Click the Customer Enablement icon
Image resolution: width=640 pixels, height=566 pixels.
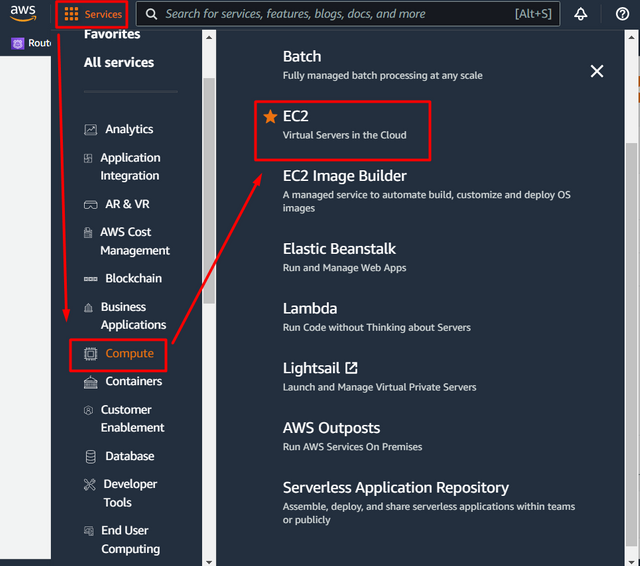pyautogui.click(x=88, y=411)
